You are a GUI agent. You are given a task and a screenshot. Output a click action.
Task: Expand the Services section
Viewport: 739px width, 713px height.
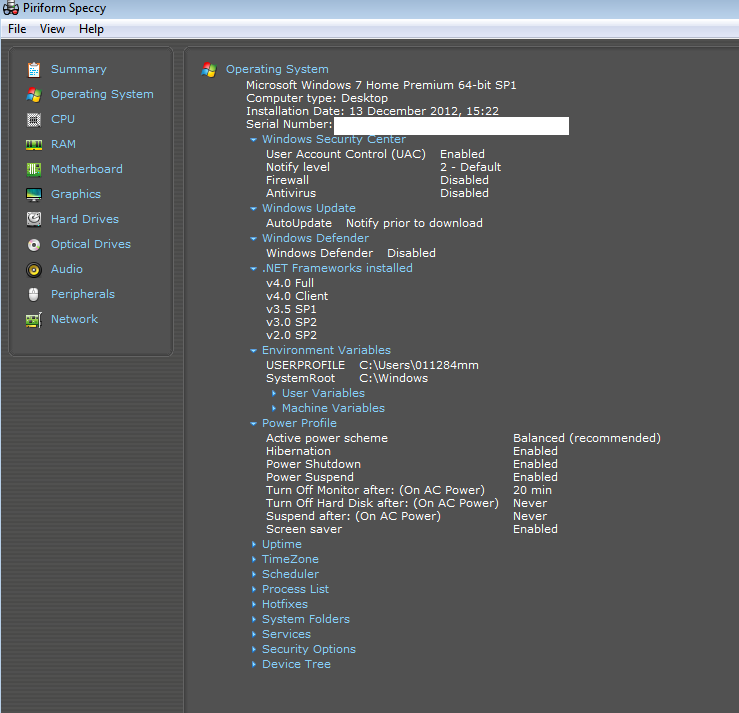pos(254,634)
